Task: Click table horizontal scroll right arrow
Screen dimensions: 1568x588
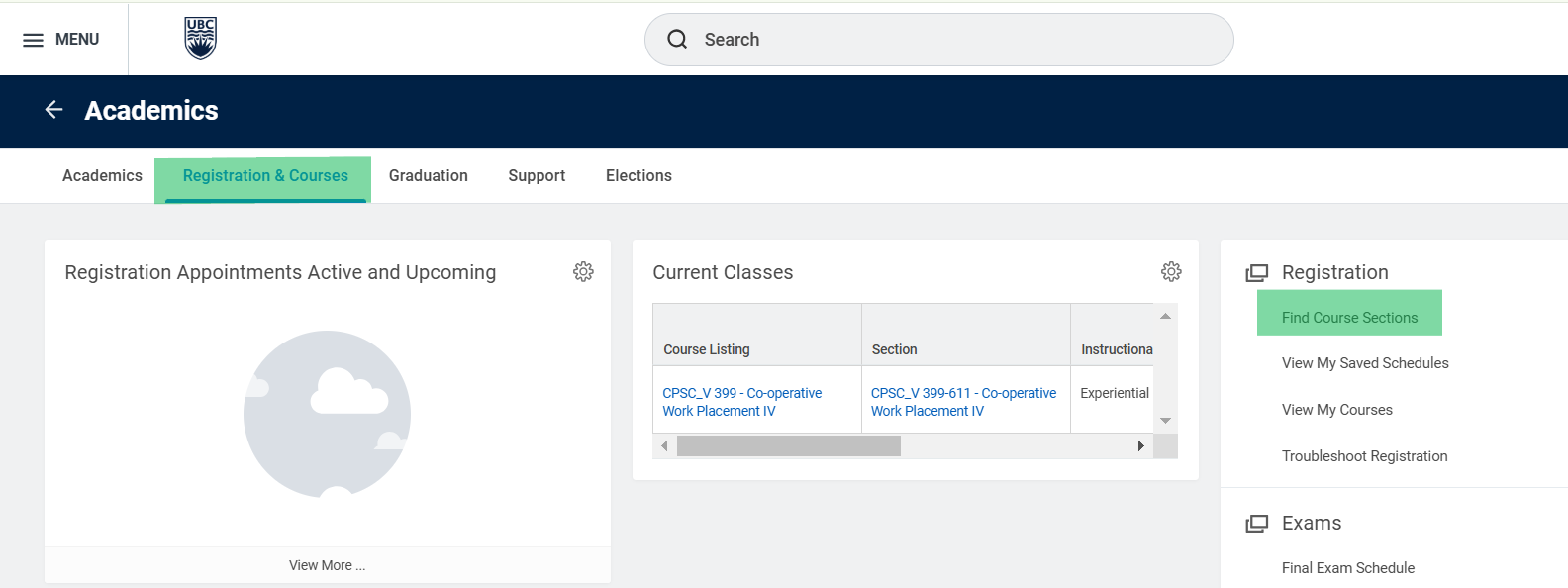Action: (x=1141, y=446)
